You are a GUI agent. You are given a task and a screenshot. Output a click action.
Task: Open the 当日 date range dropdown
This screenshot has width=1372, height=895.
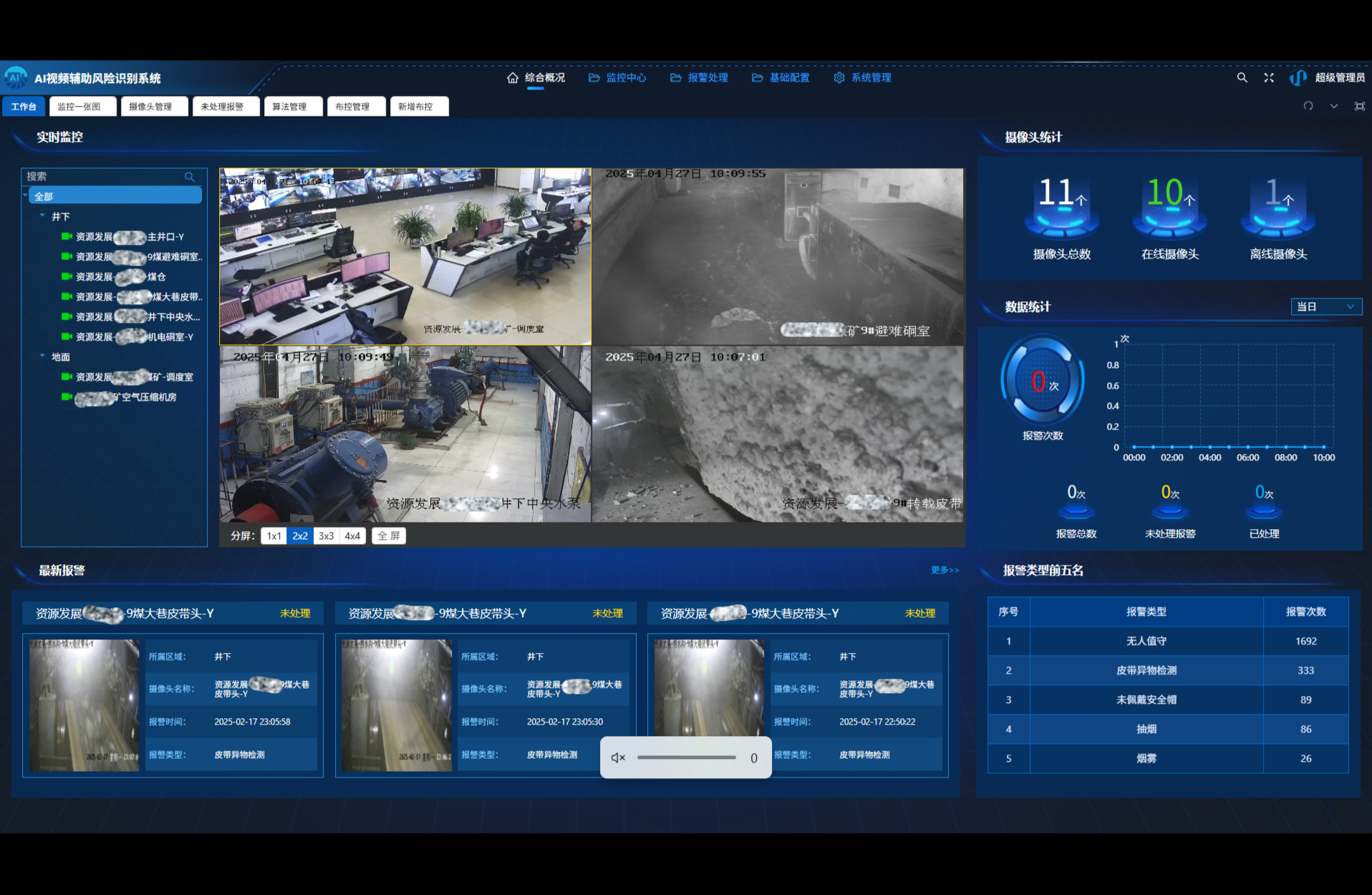coord(1325,306)
